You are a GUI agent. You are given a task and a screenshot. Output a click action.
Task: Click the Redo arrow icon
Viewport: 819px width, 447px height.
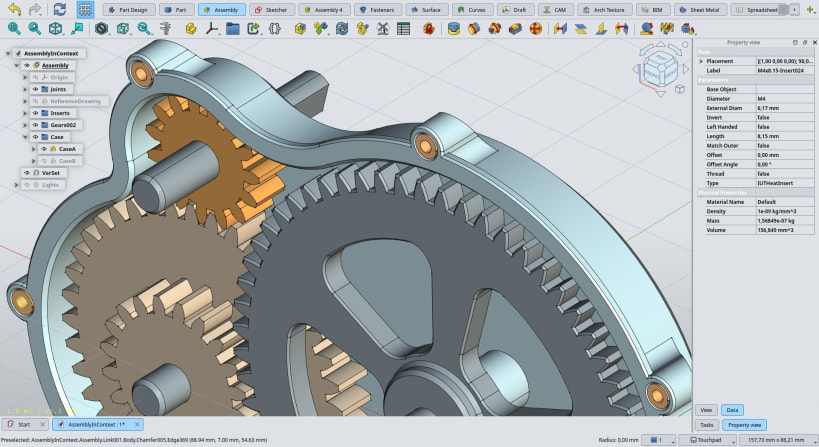(x=35, y=9)
